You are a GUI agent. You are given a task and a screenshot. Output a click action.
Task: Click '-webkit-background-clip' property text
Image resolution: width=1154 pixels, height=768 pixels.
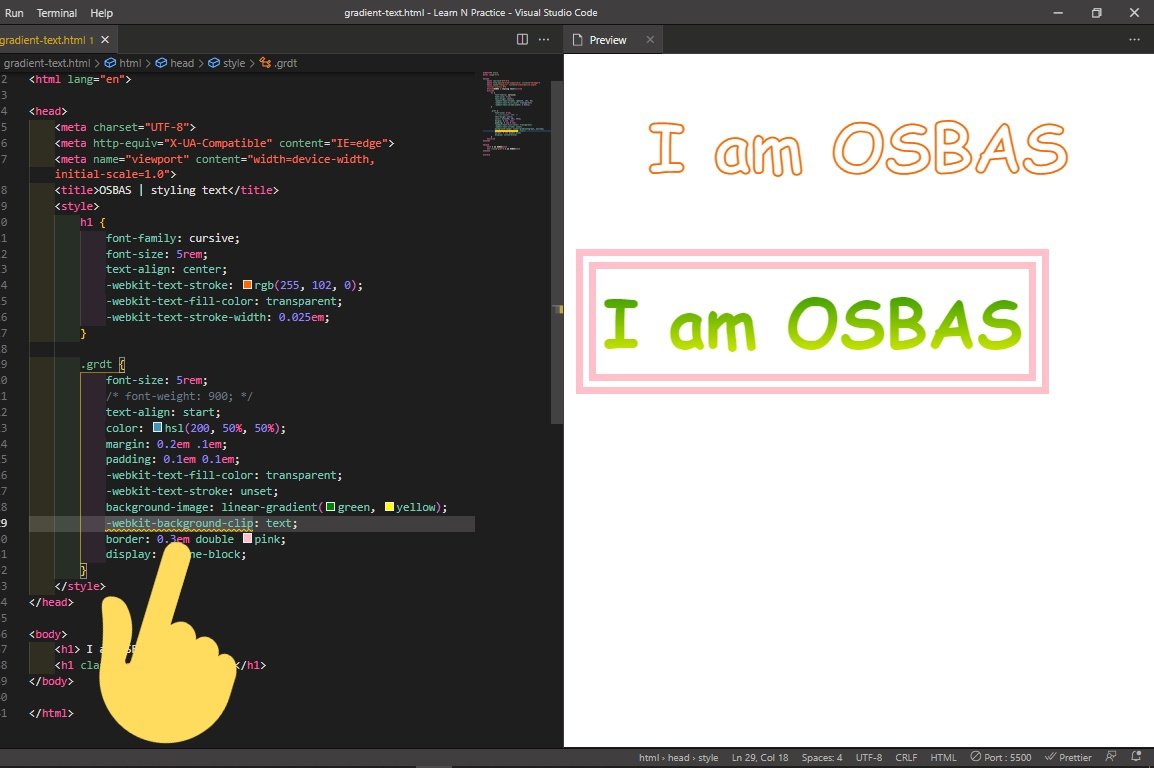pos(179,523)
